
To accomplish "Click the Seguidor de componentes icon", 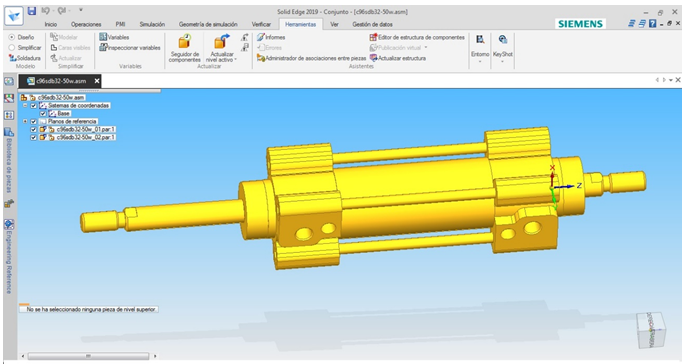I will tap(184, 41).
